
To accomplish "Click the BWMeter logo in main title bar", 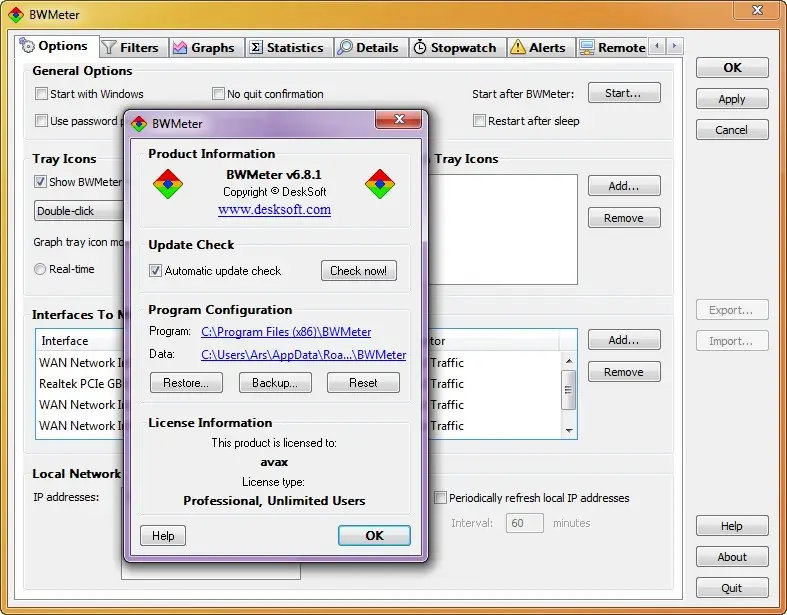I will coord(16,15).
